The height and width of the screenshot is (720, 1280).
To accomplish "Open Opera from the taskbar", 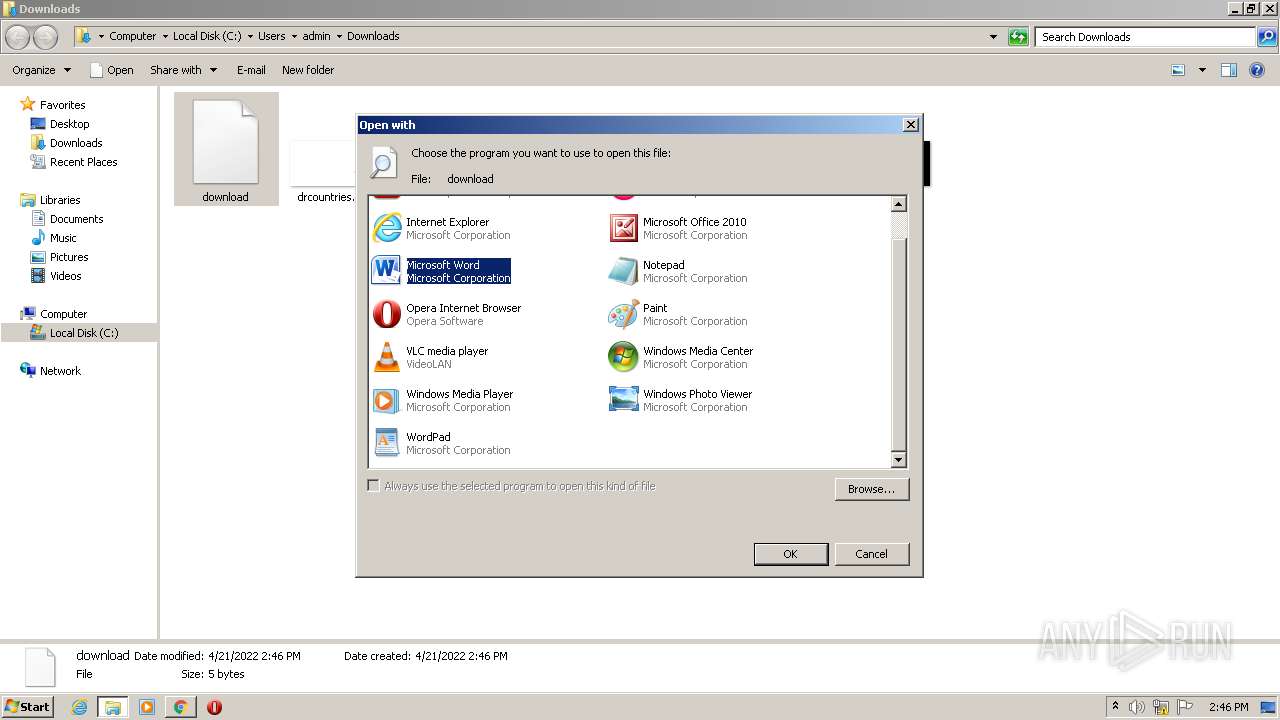I will pyautogui.click(x=214, y=707).
